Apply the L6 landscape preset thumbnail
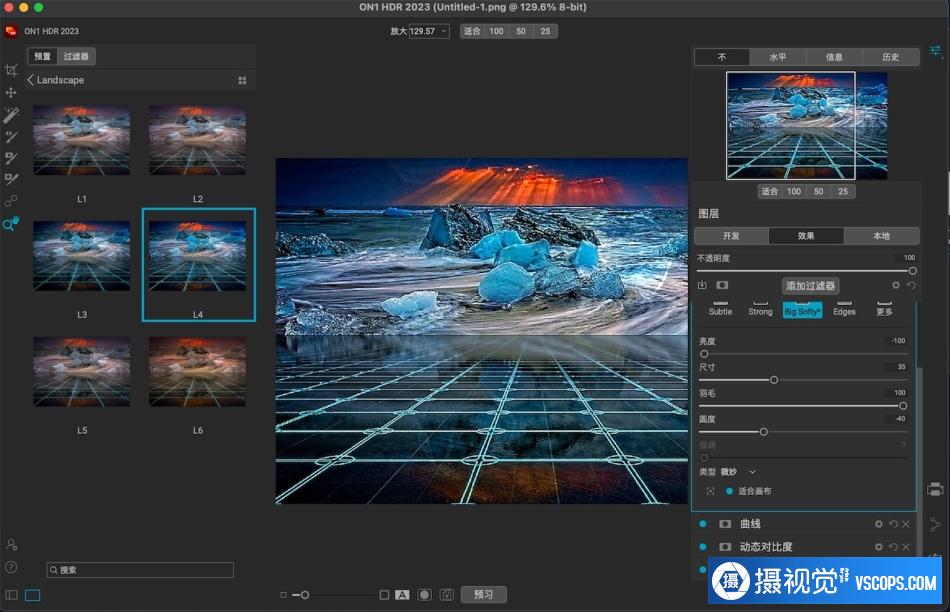This screenshot has width=950, height=612. point(198,371)
